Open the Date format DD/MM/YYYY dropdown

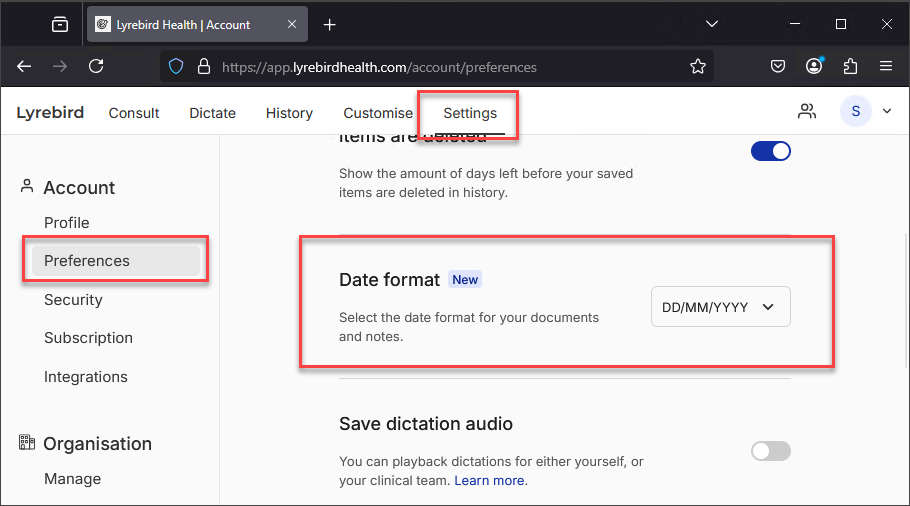tap(720, 306)
